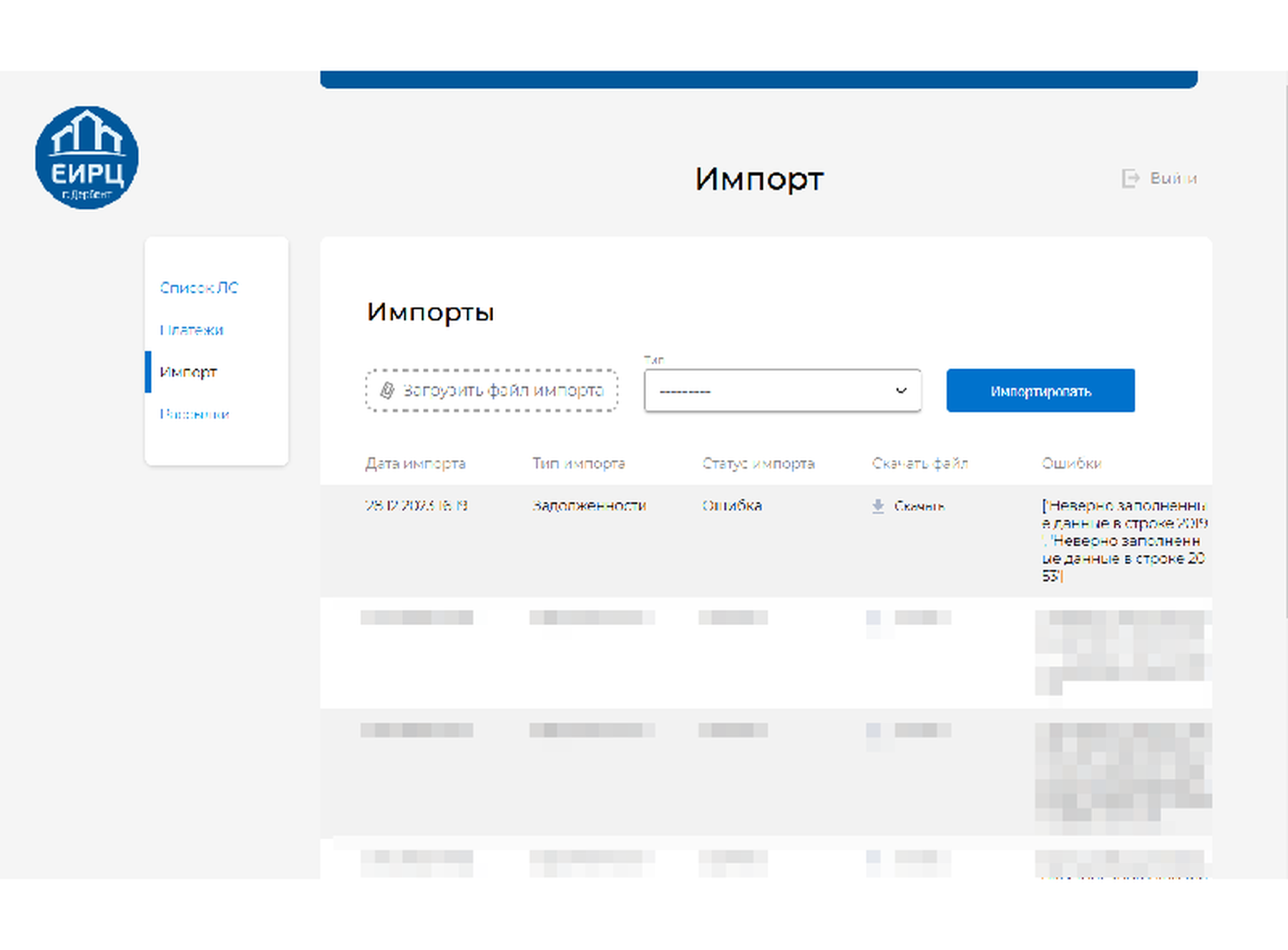Open Список ЛС in sidebar

click(199, 288)
